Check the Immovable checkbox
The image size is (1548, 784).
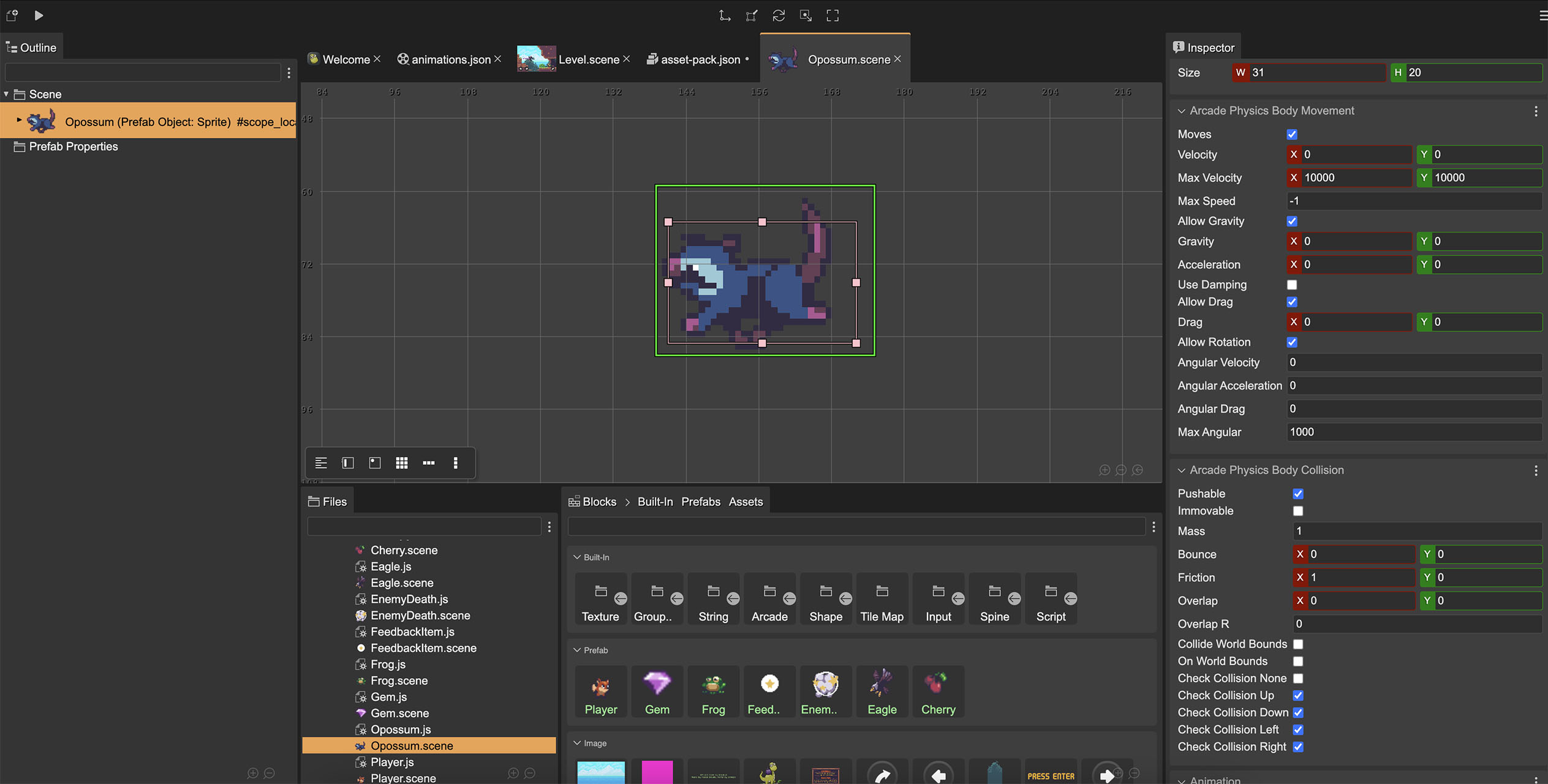[x=1298, y=511]
